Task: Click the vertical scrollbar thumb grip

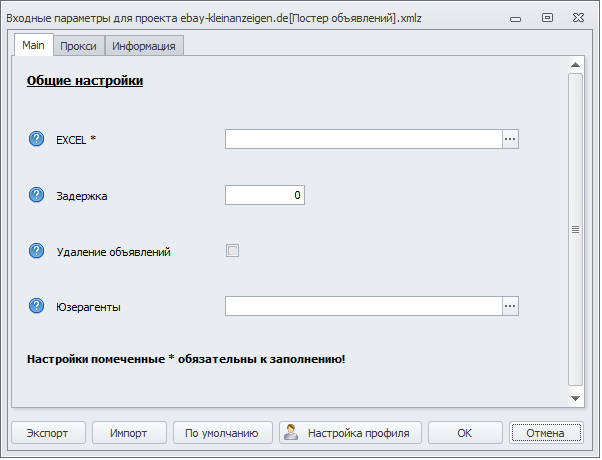Action: (x=575, y=229)
